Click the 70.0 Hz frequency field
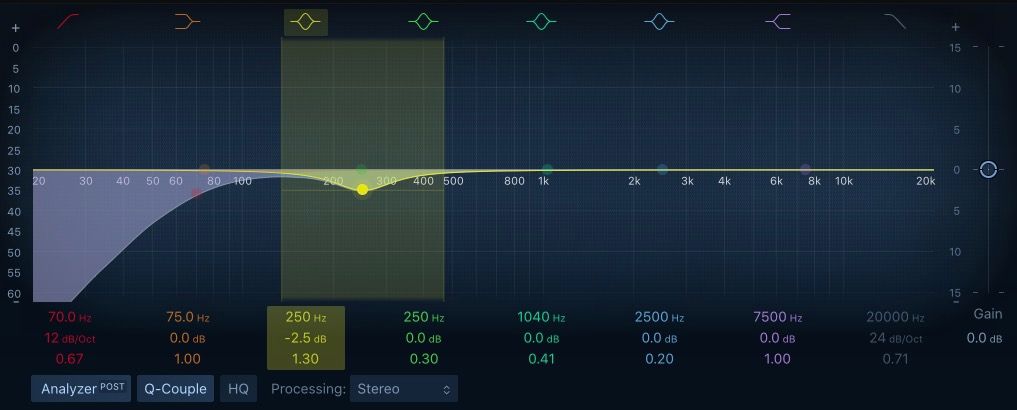This screenshot has width=1017, height=410. [x=70, y=317]
